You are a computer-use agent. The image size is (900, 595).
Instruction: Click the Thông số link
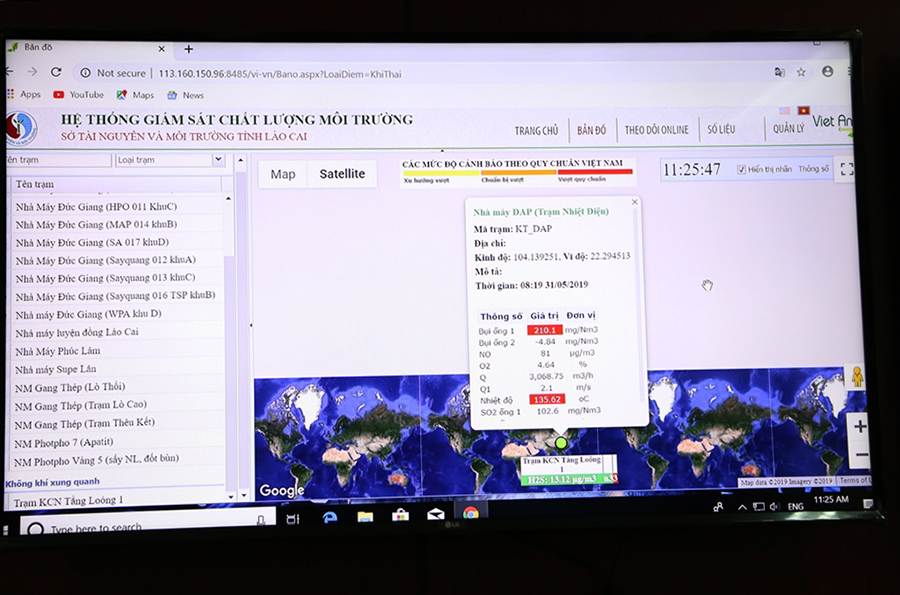tap(813, 169)
